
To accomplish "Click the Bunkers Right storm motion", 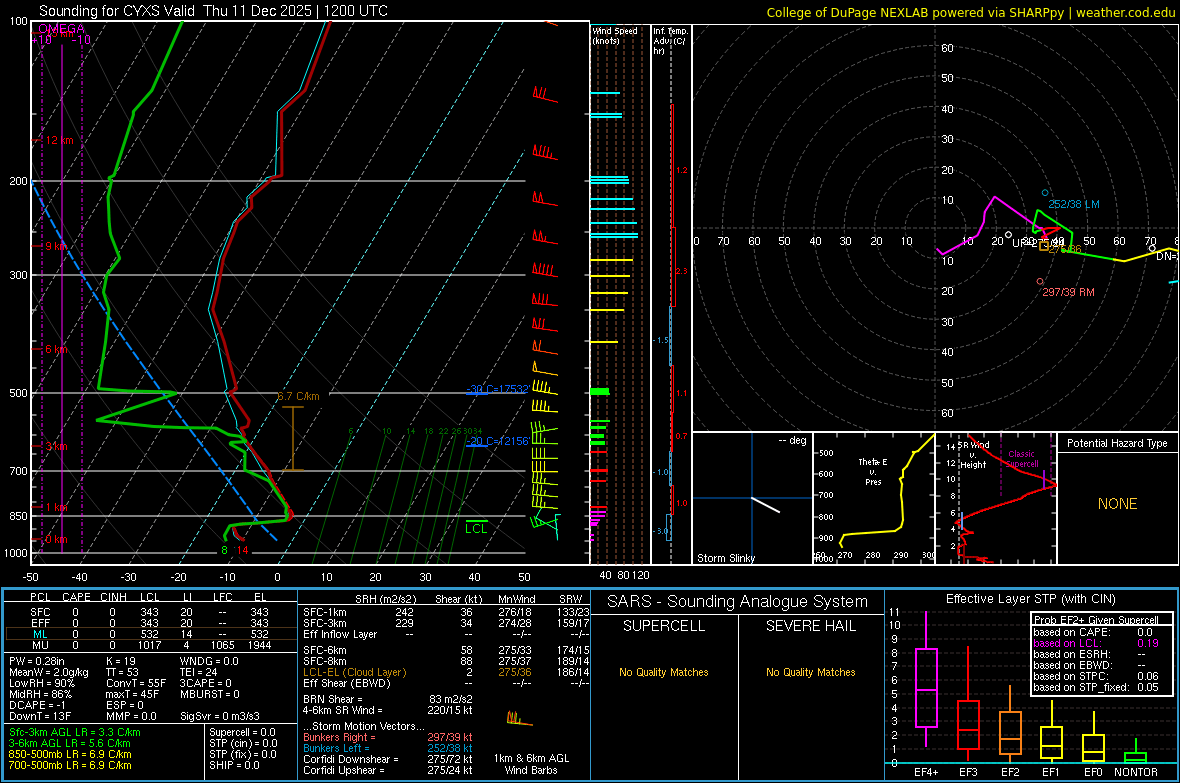I will coord(387,737).
